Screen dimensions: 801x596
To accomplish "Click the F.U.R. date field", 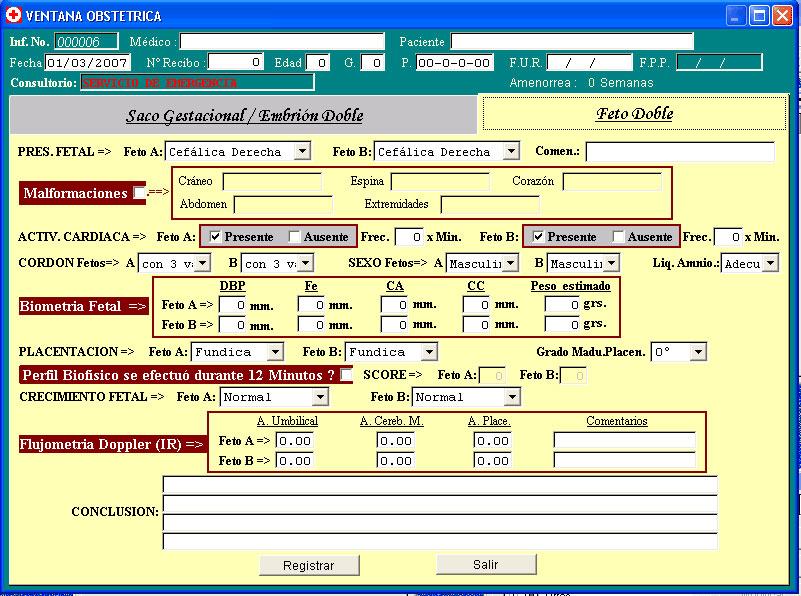I will click(x=590, y=63).
